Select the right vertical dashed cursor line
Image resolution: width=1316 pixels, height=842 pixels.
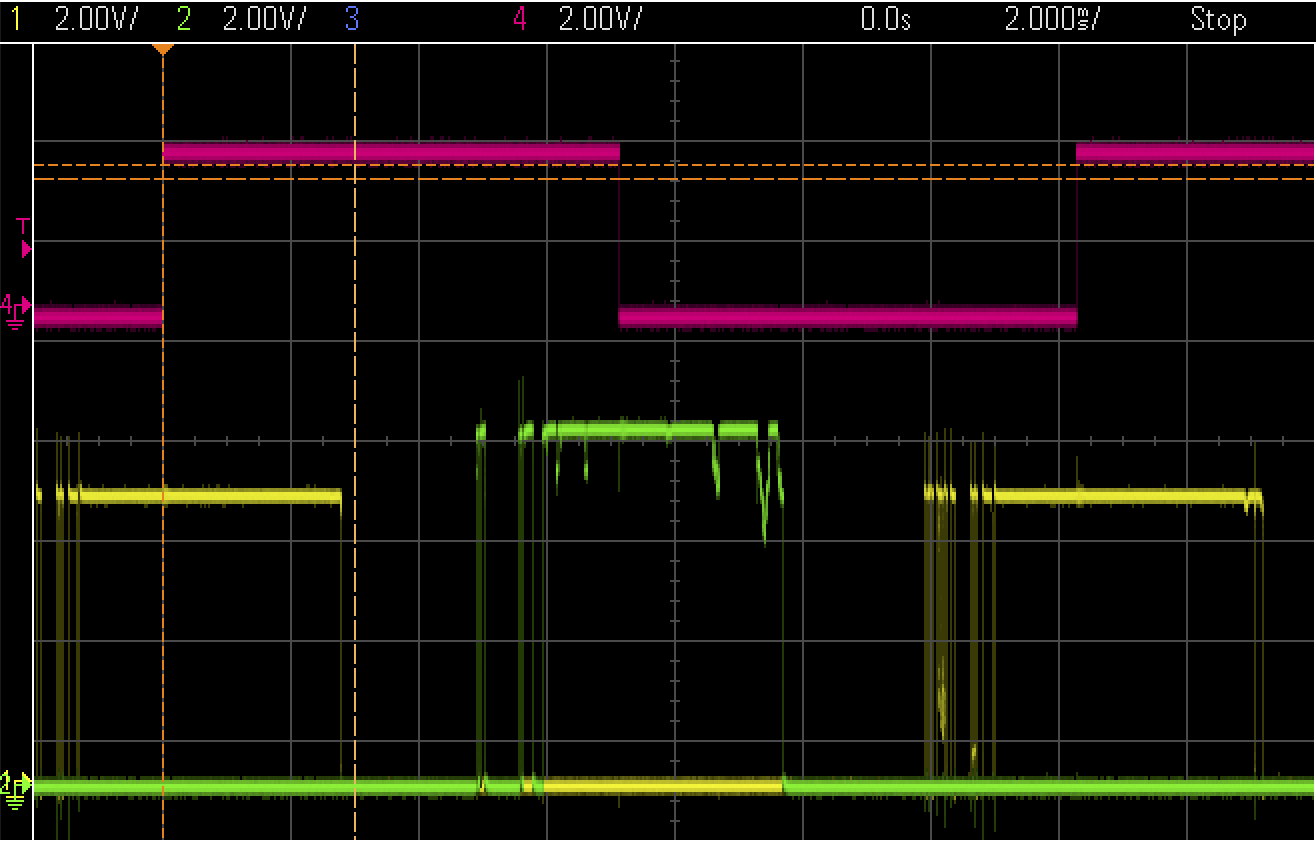click(x=355, y=600)
